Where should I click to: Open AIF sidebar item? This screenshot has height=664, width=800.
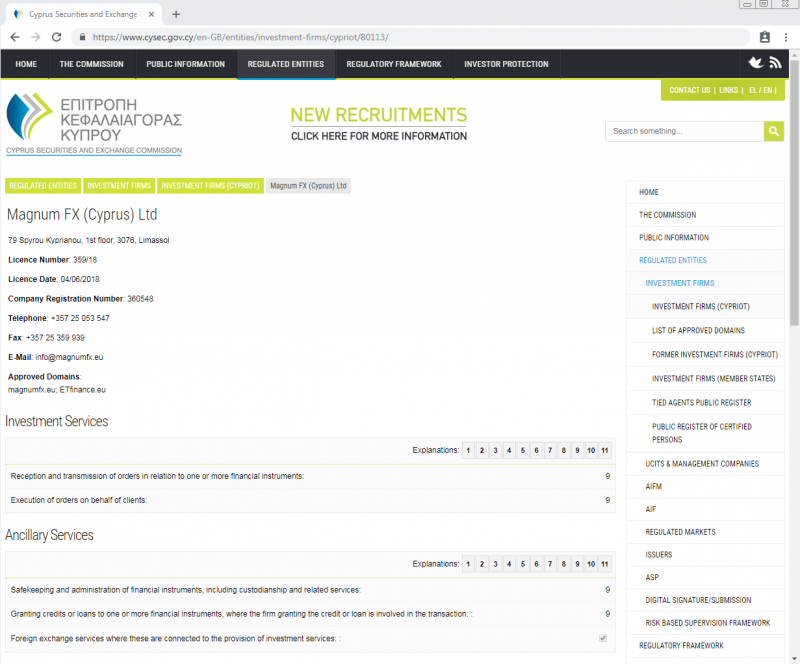[x=705, y=509]
